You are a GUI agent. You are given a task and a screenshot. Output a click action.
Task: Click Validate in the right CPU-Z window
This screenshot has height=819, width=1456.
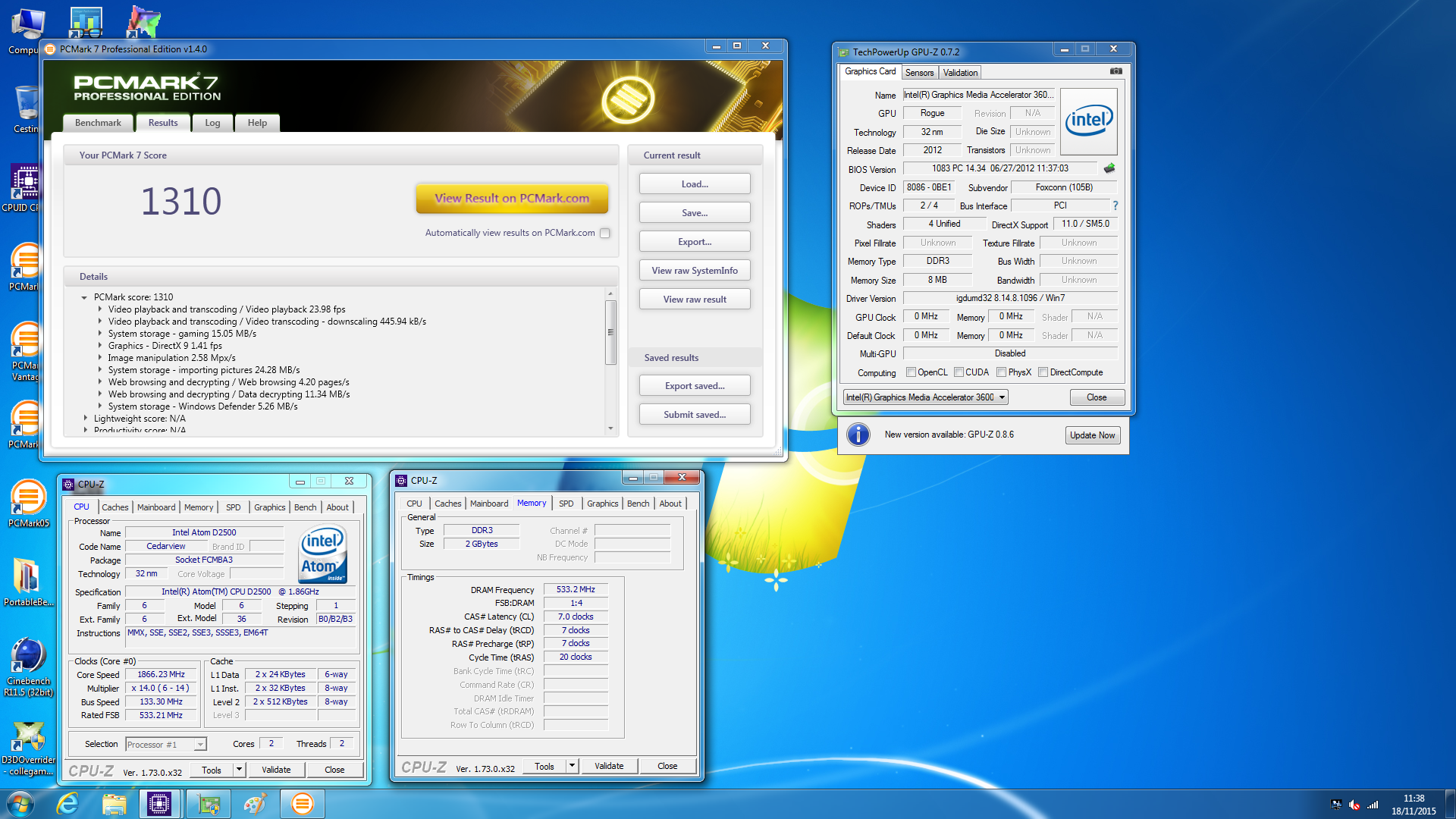pyautogui.click(x=609, y=766)
